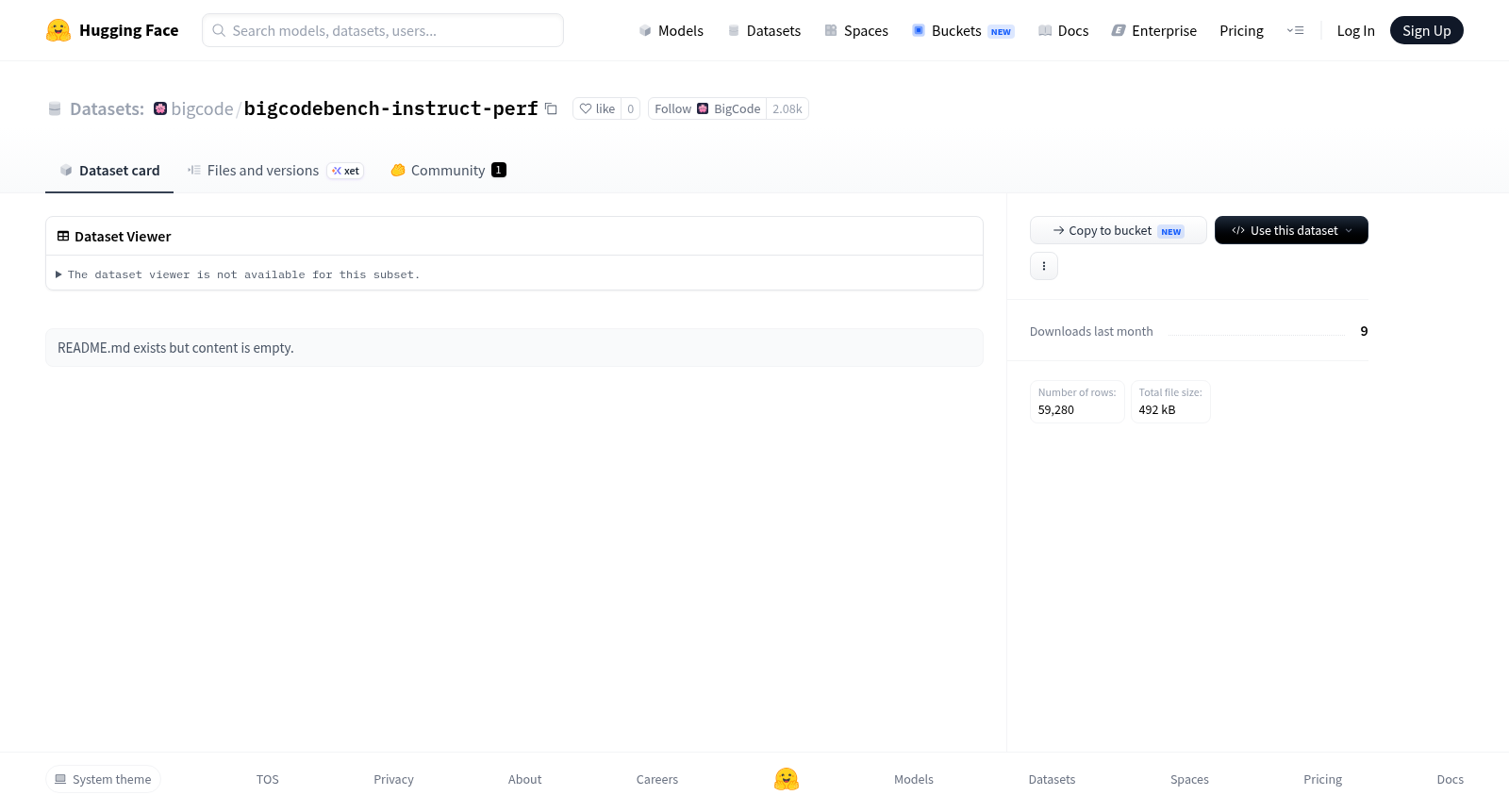
Task: Expand the dataset viewer unavailable message
Action: pos(238,274)
